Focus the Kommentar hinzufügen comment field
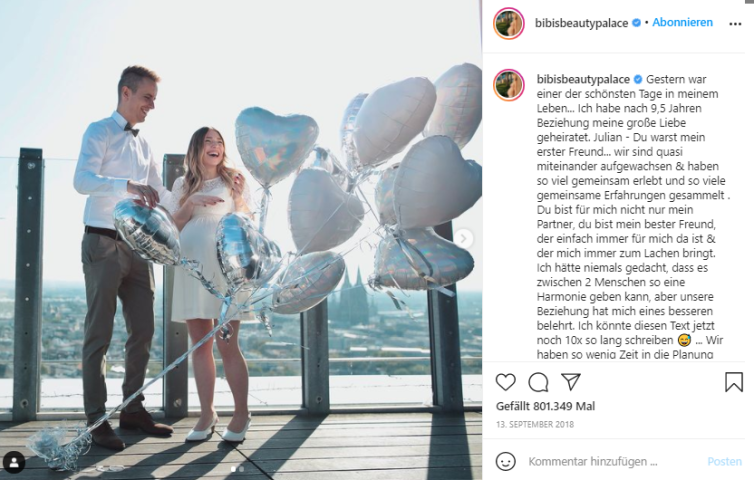 click(x=592, y=462)
